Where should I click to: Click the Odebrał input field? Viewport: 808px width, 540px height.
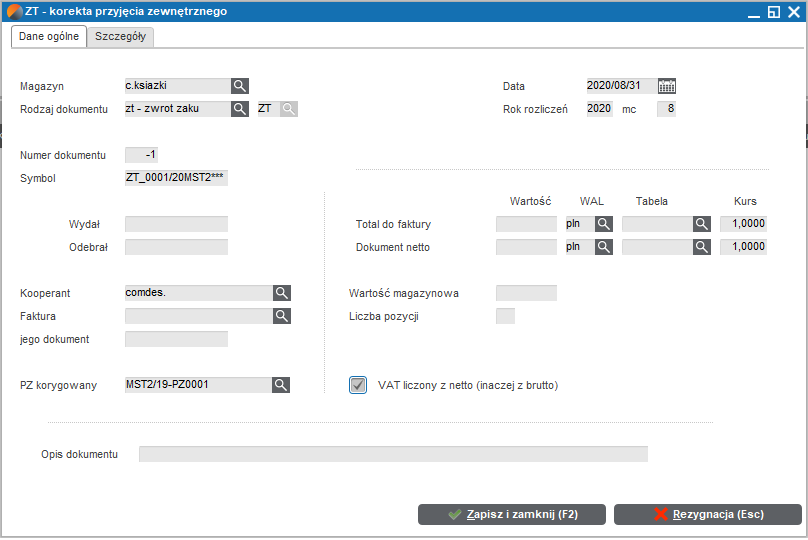coord(176,247)
